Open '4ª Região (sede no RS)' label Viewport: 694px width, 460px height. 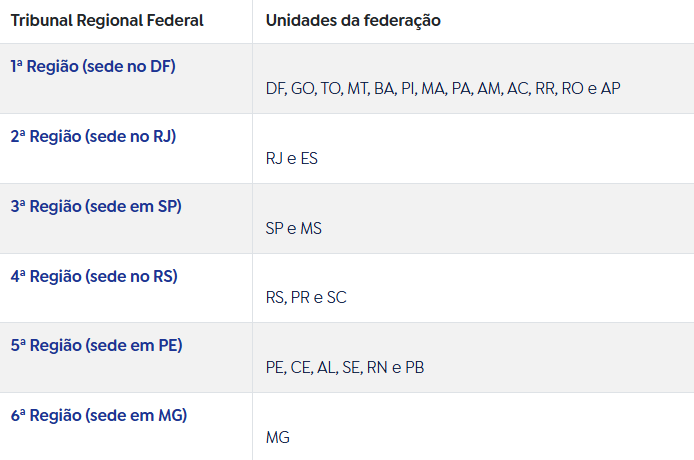(x=94, y=276)
